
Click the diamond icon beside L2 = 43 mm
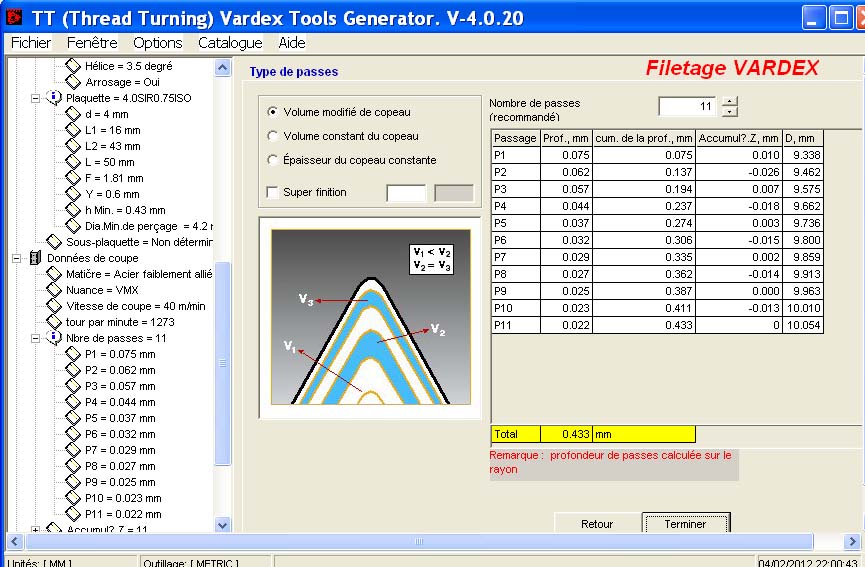coord(73,146)
